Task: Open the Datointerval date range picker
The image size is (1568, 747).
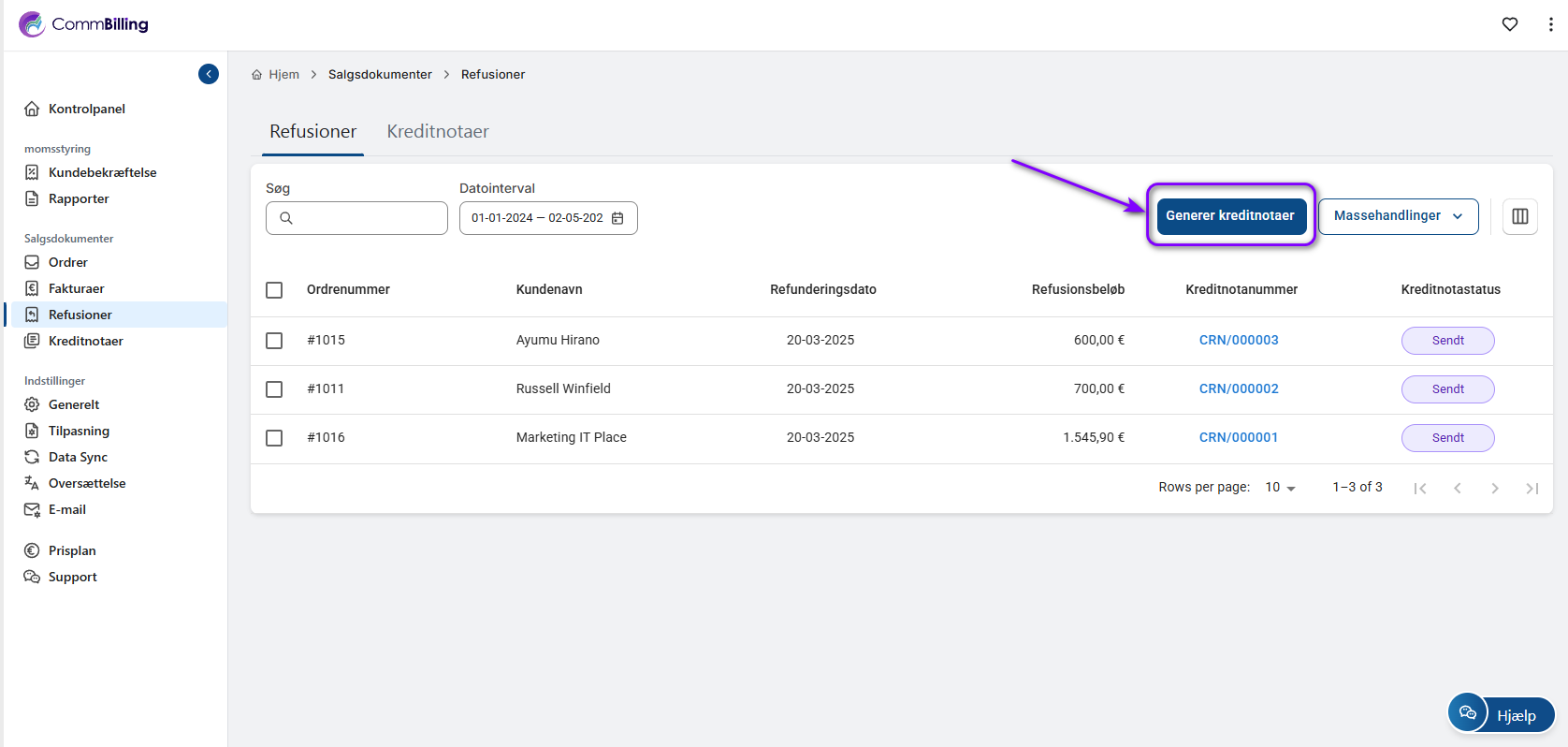Action: click(x=538, y=218)
